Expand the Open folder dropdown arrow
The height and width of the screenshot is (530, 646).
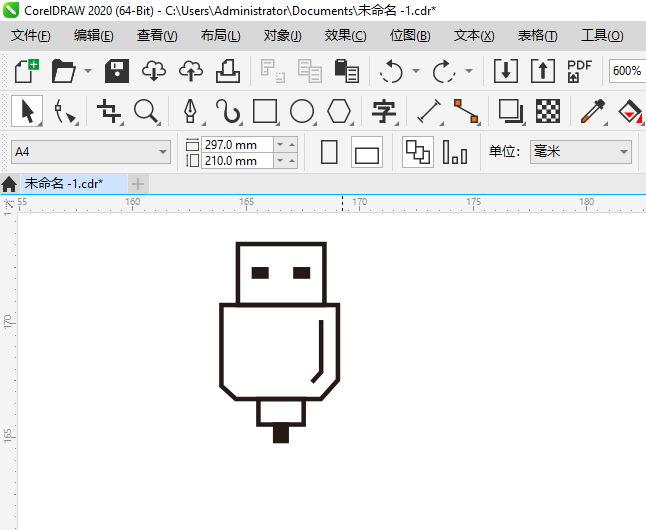tap(88, 71)
